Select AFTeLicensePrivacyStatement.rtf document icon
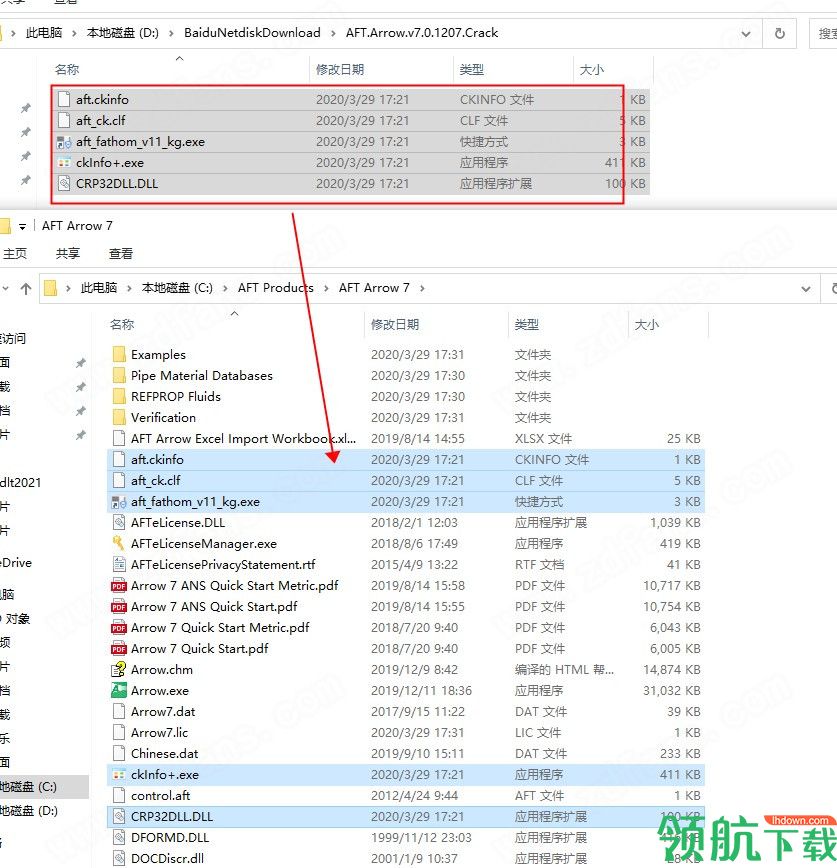The width and height of the screenshot is (837, 868). tap(119, 565)
